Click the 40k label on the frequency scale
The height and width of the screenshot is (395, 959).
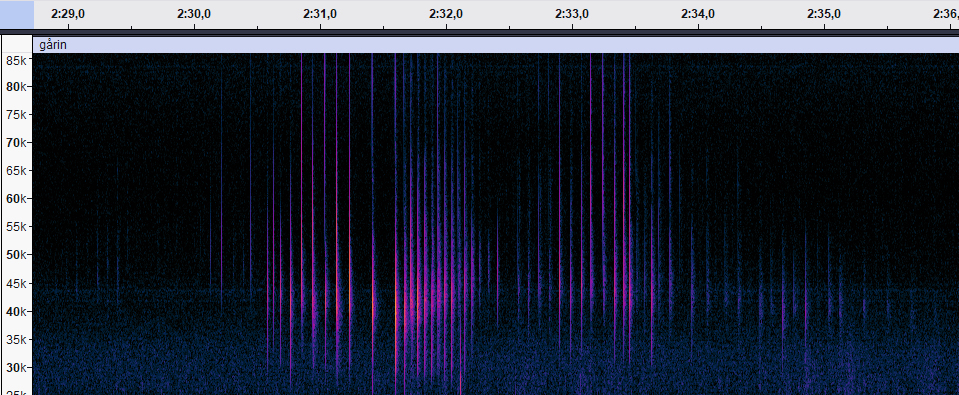click(16, 312)
